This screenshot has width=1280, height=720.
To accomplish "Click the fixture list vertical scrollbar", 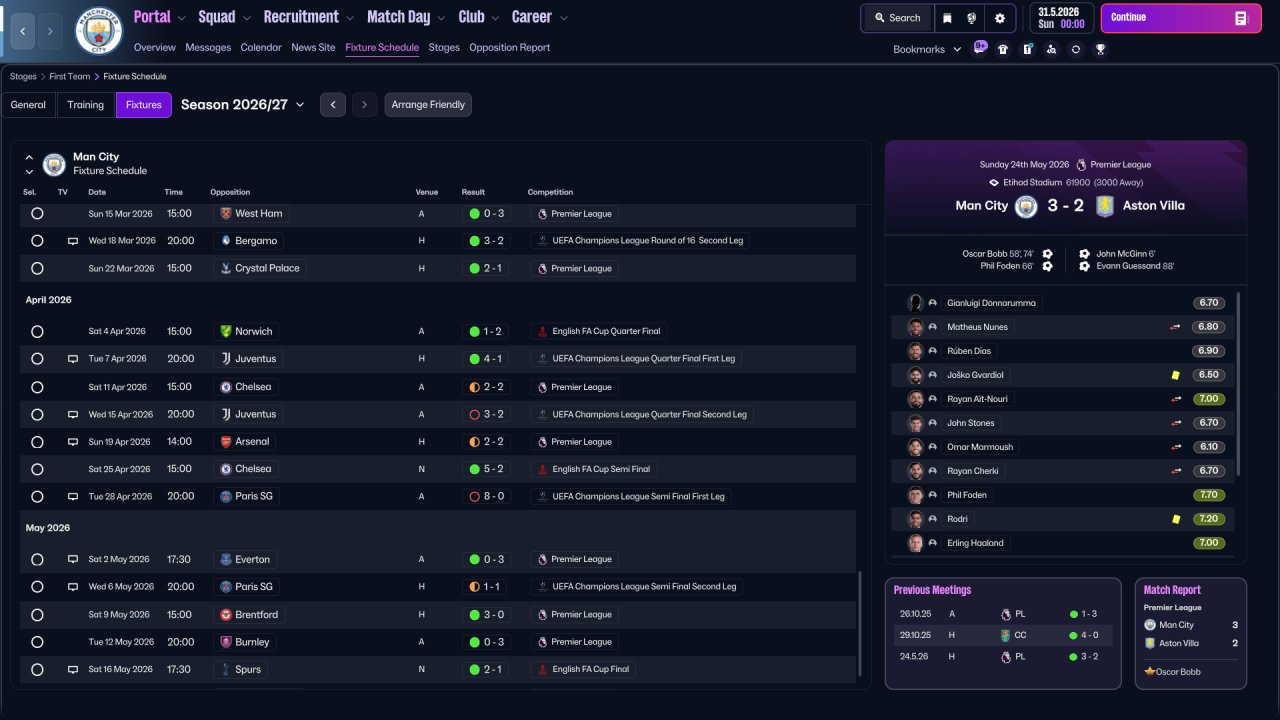I will pyautogui.click(x=859, y=625).
